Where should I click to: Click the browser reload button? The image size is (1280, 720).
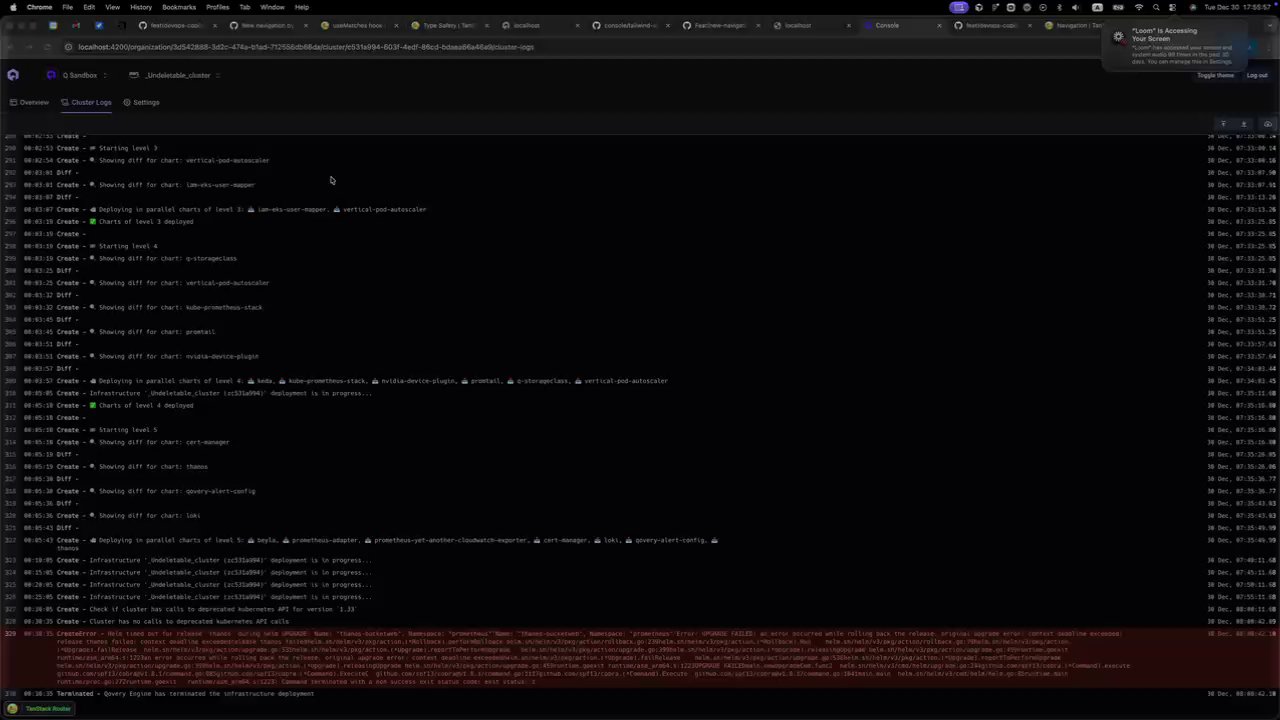point(46,47)
